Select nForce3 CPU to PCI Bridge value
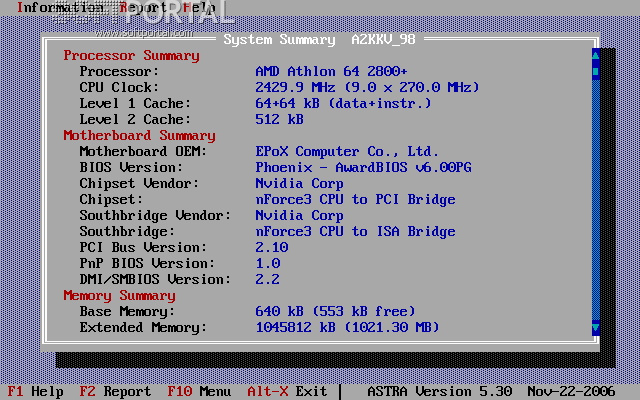 [355, 199]
